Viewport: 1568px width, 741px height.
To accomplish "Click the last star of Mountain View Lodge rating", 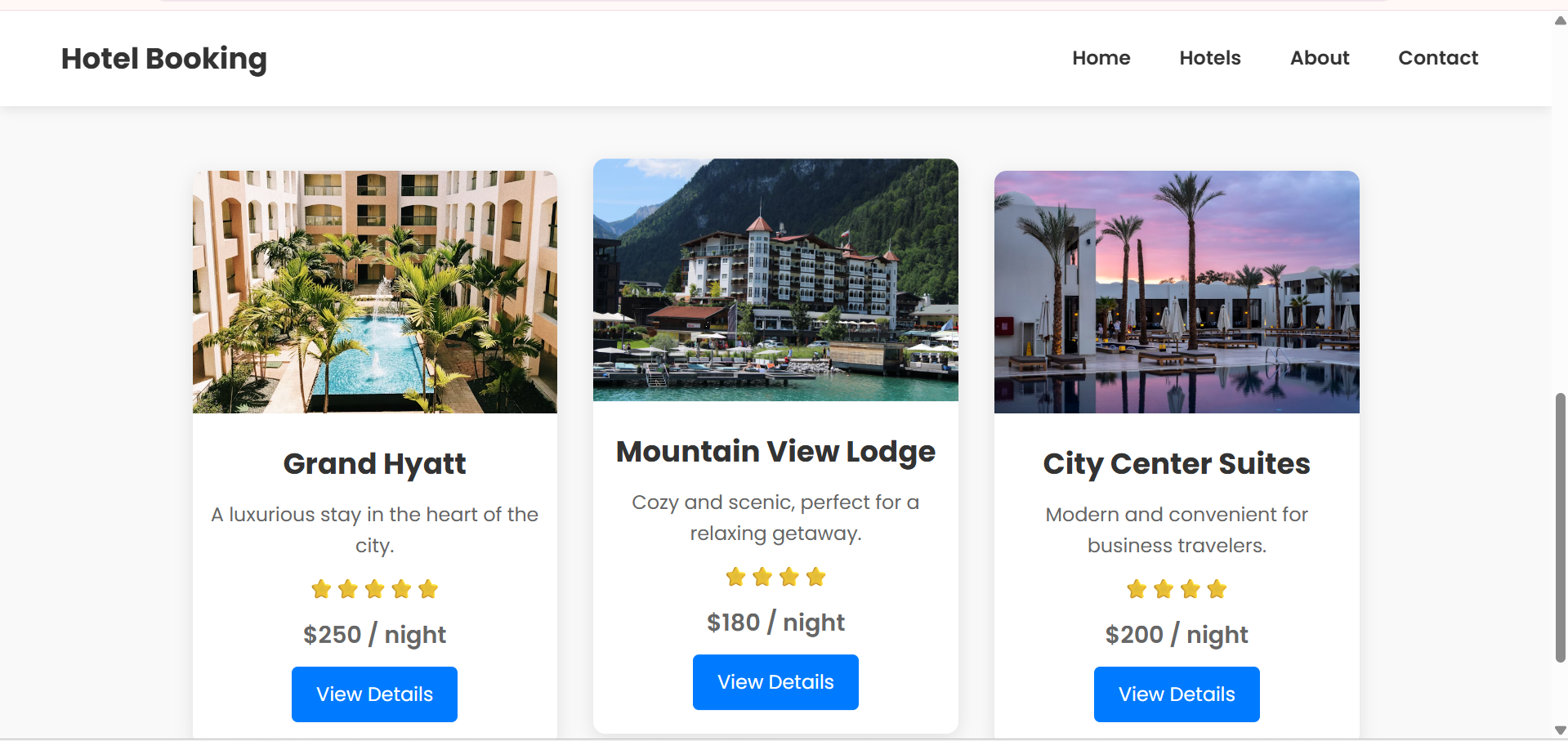I will [x=815, y=577].
